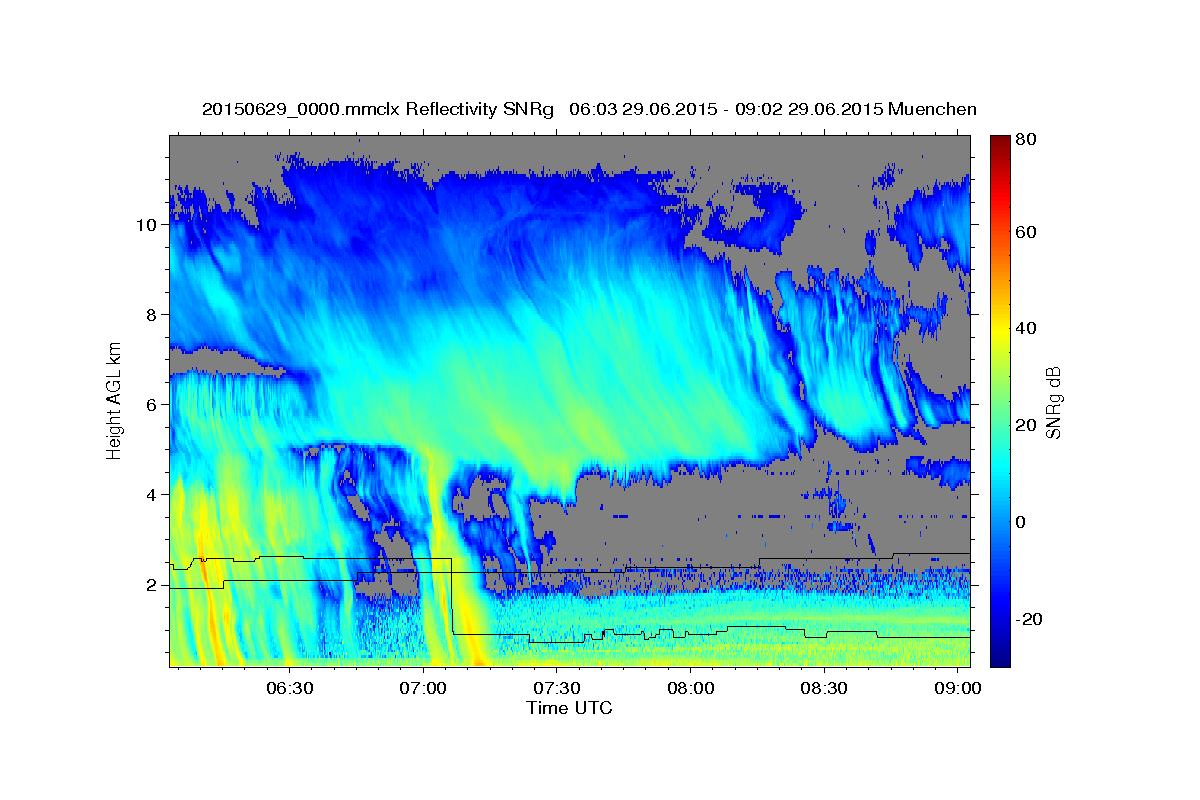Click the 08:30 time tick label
Screen dimensions: 1200x800
coord(824,689)
